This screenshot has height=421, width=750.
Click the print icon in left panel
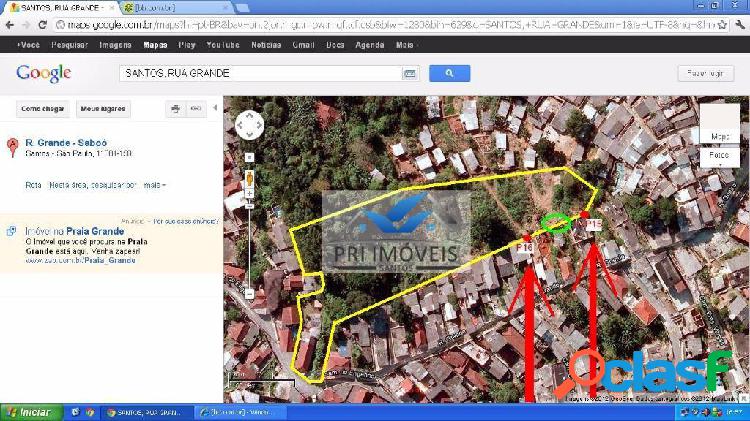point(176,109)
